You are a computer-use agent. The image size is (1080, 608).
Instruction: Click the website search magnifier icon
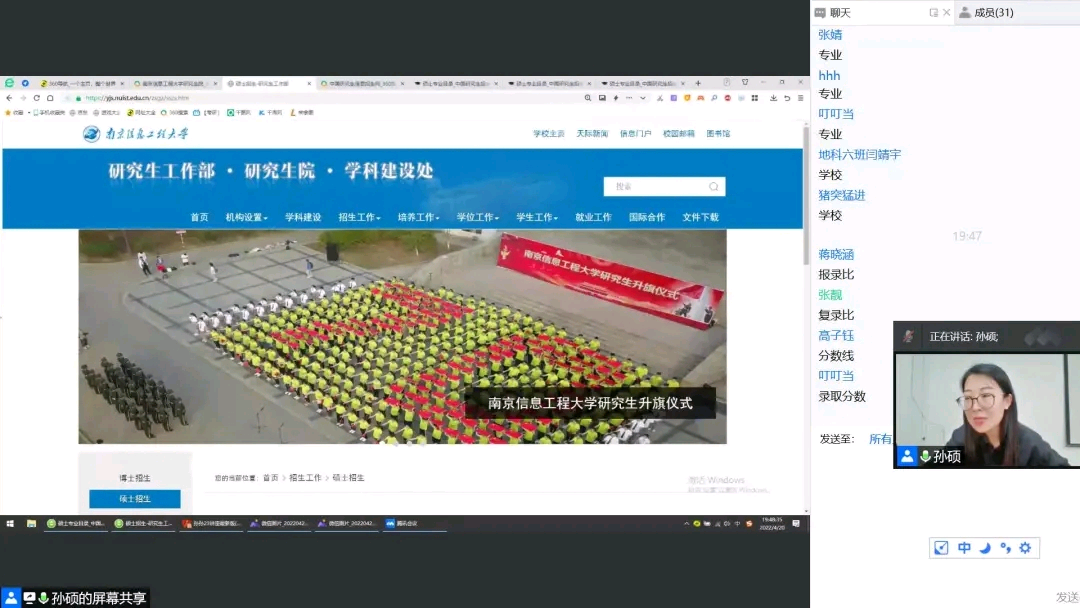[x=713, y=187]
